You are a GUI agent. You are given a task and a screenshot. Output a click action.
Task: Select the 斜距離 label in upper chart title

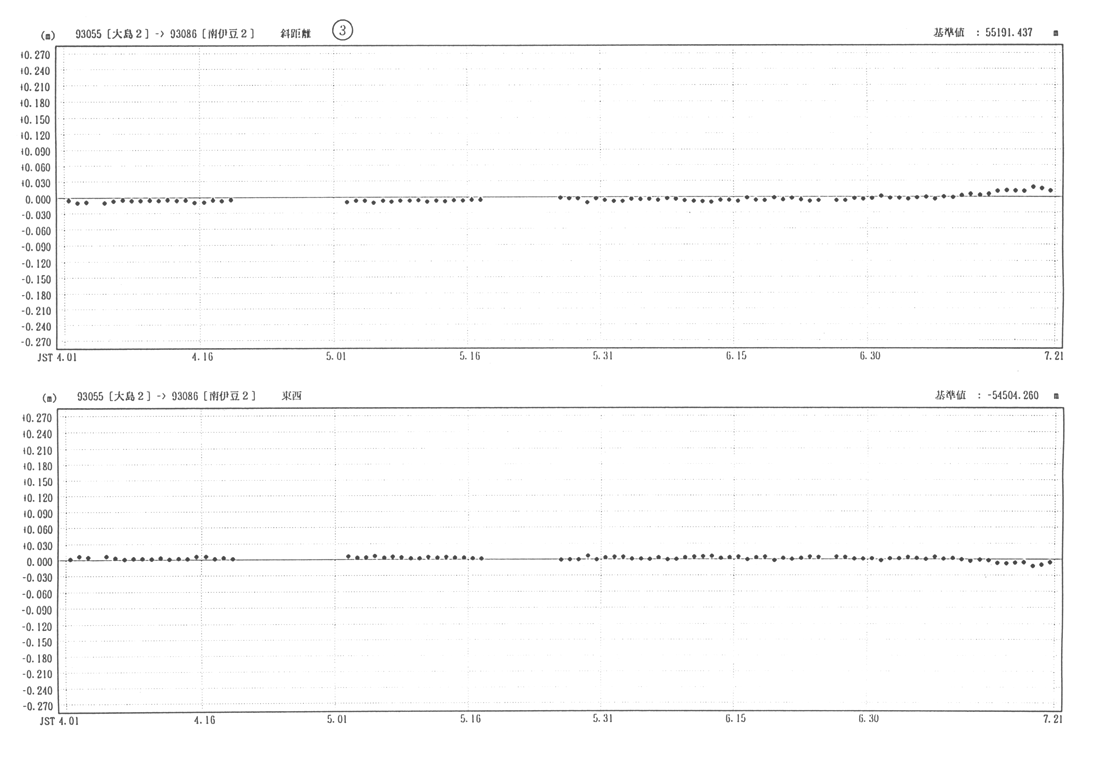tap(297, 33)
